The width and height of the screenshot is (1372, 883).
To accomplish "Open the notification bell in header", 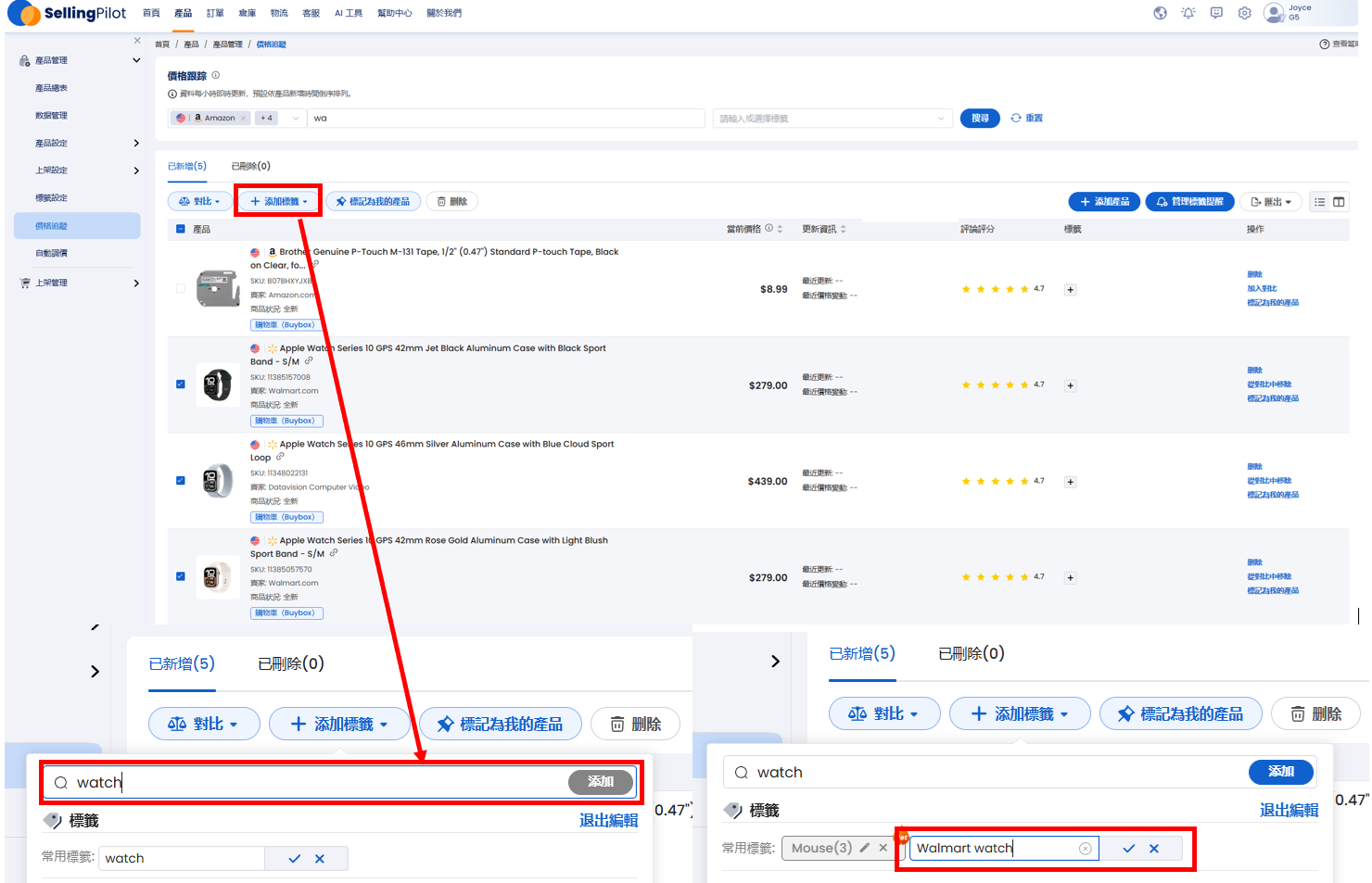I will coord(1188,13).
